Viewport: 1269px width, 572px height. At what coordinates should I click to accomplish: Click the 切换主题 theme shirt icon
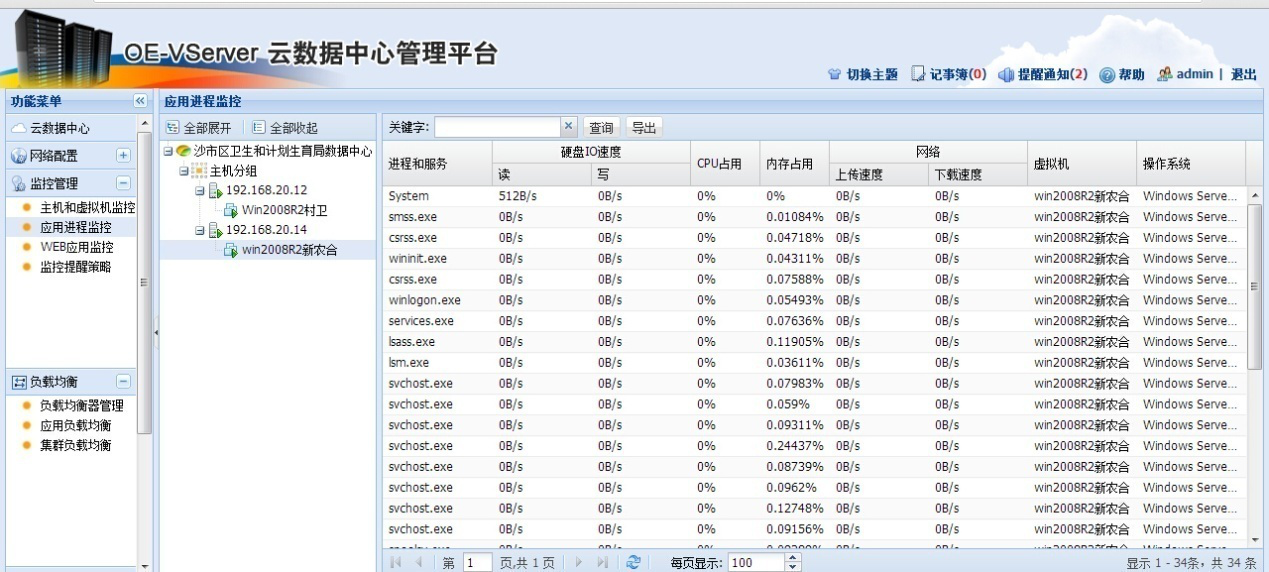[834, 75]
